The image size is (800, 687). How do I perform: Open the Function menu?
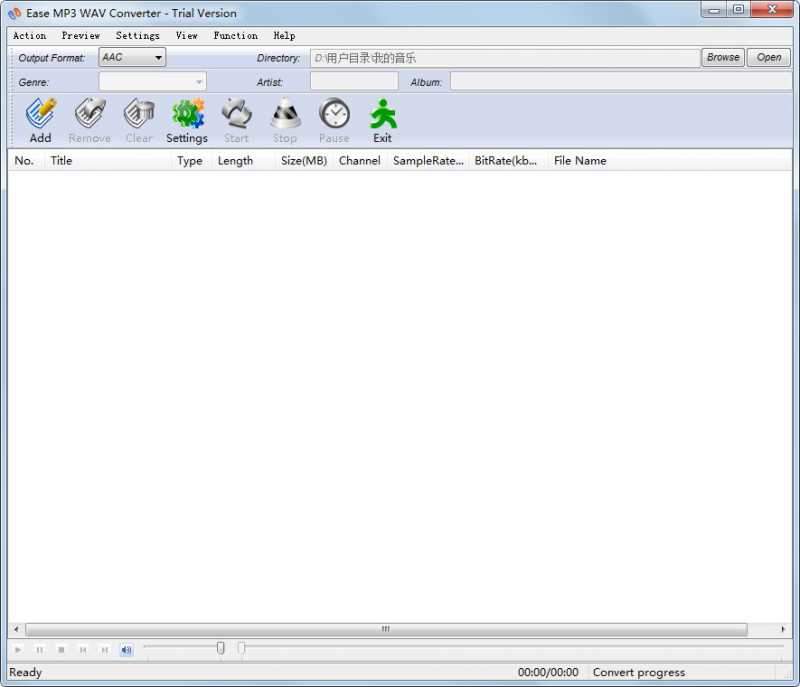[235, 35]
